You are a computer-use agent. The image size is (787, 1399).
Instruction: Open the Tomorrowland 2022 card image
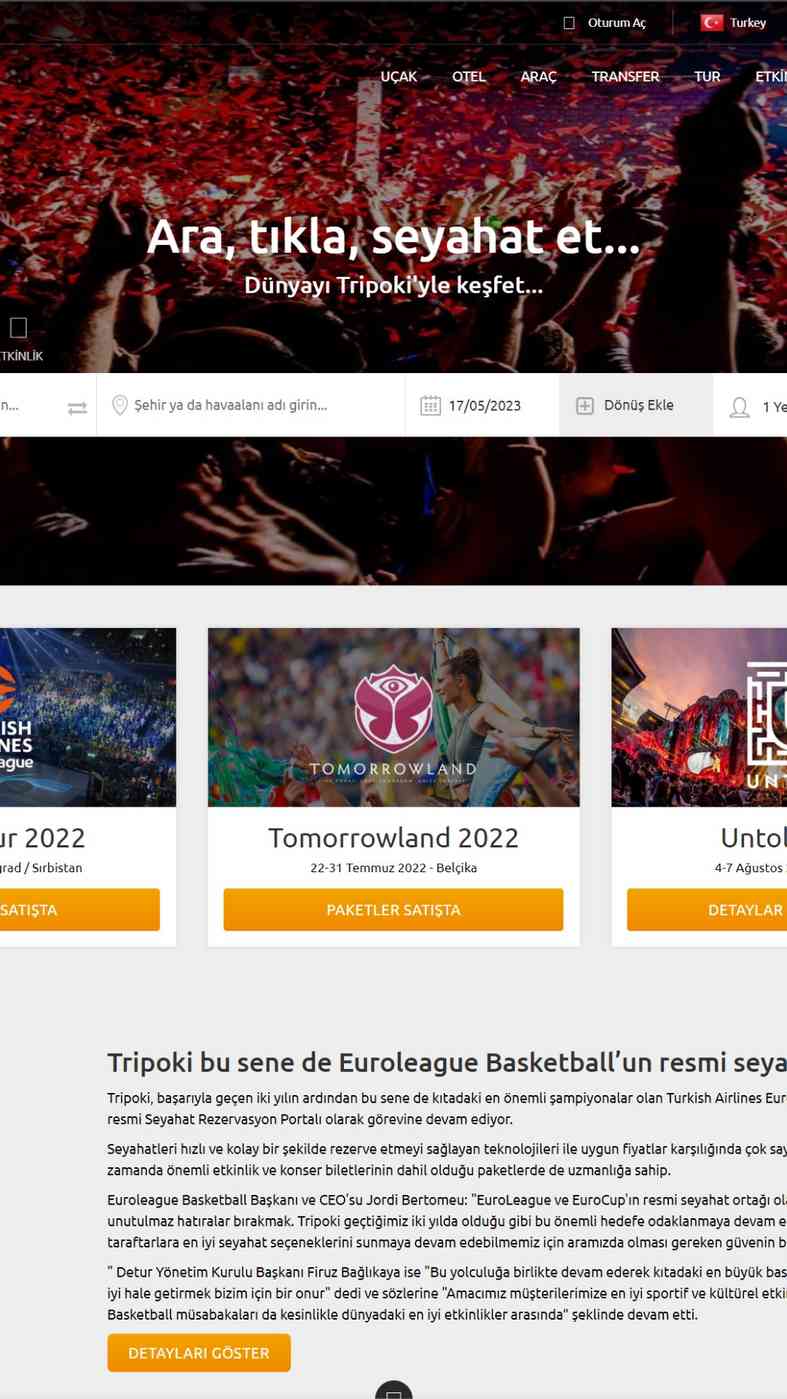(393, 717)
